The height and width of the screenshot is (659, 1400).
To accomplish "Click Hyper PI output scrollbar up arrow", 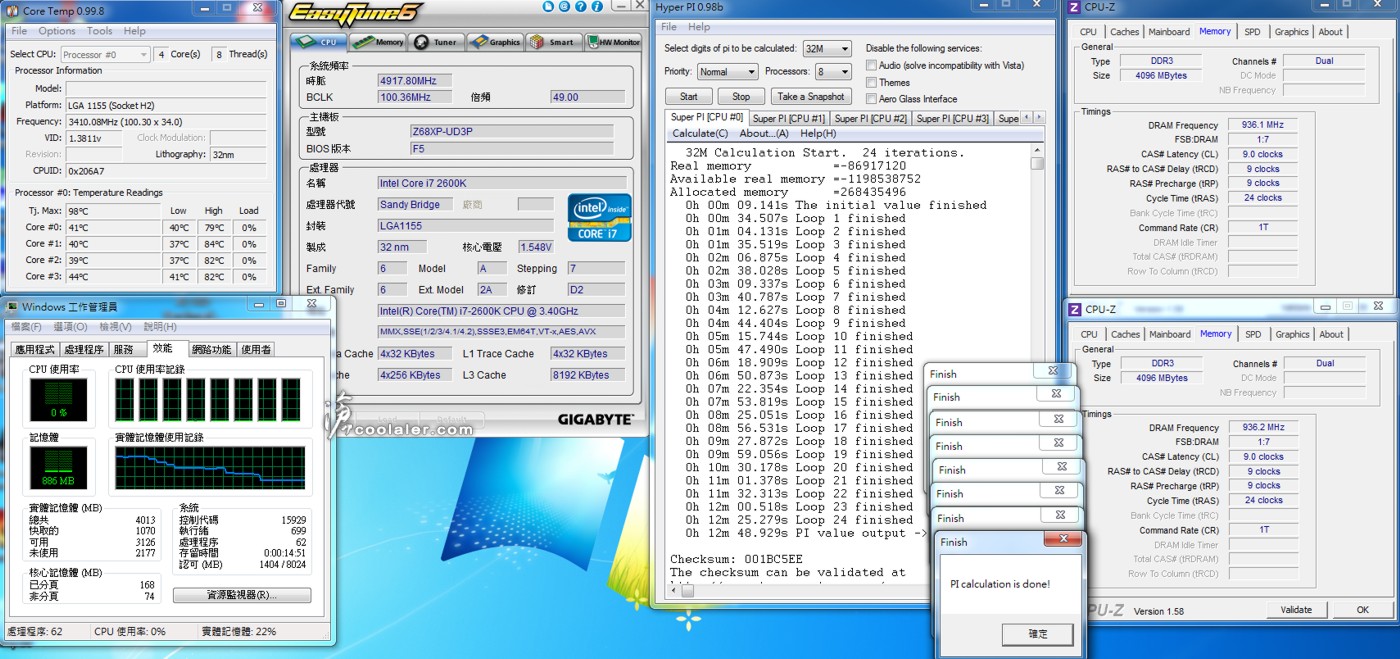I will coord(1037,149).
